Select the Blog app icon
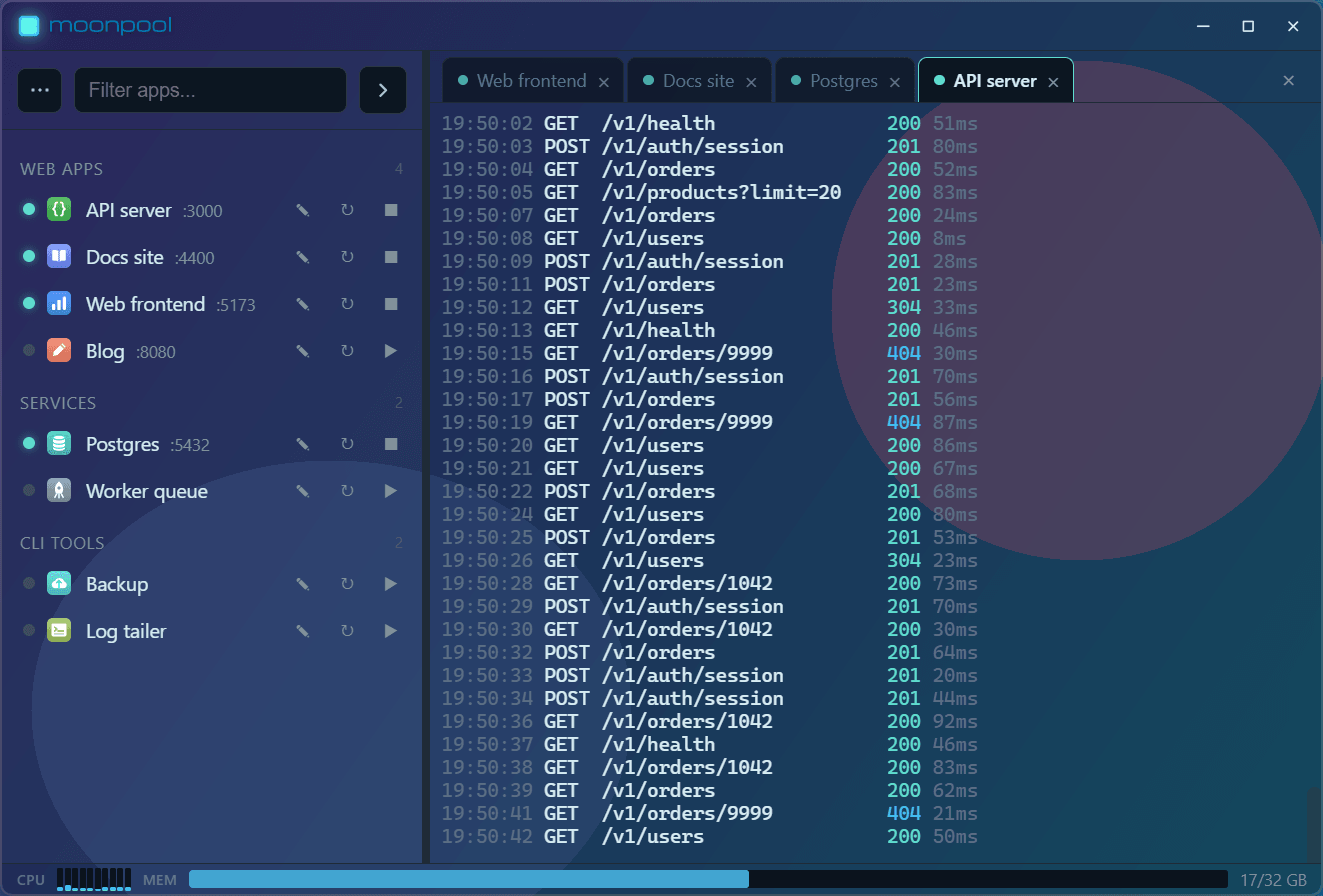Image resolution: width=1323 pixels, height=896 pixels. (59, 351)
